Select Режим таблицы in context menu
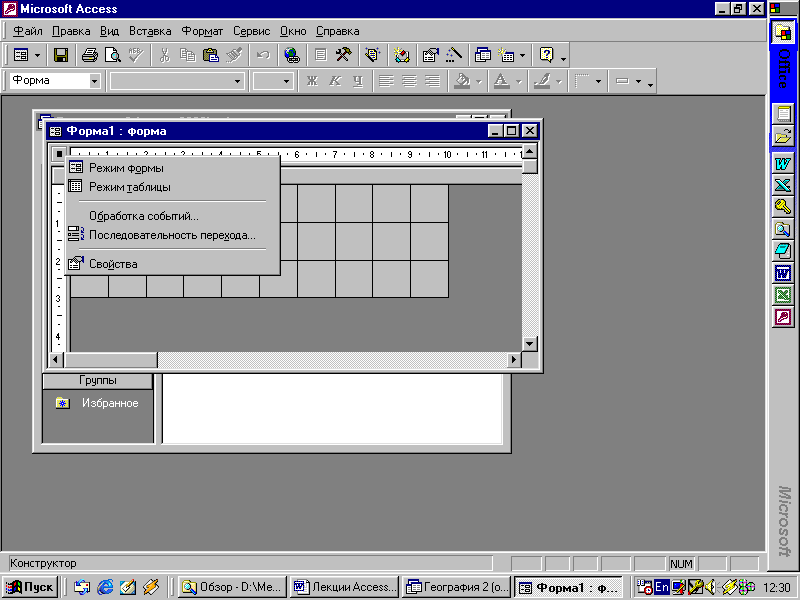Viewport: 800px width, 600px height. click(173, 187)
